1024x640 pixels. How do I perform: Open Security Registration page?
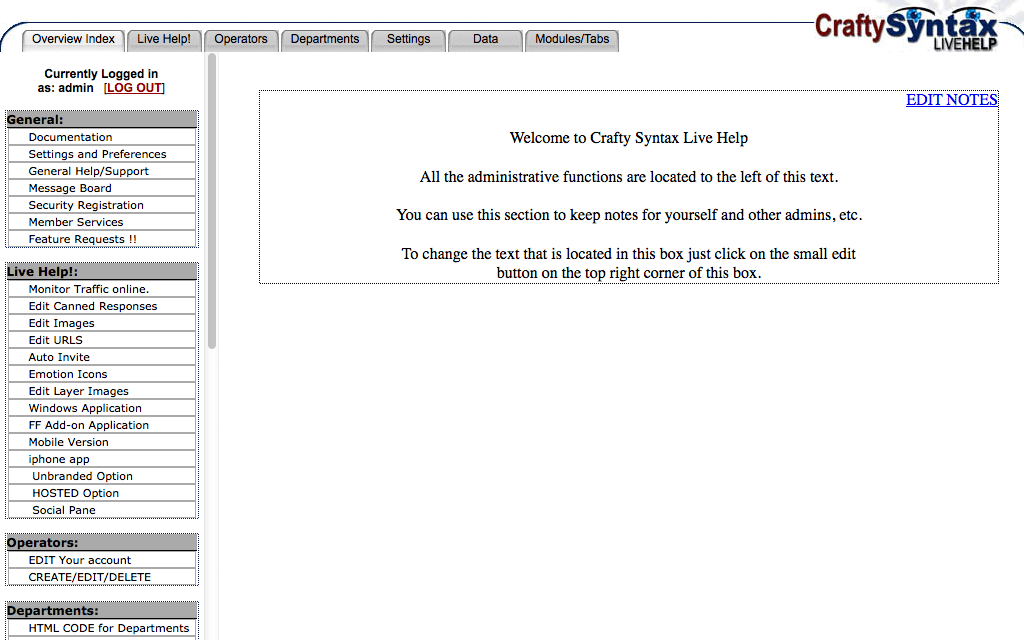pyautogui.click(x=86, y=205)
